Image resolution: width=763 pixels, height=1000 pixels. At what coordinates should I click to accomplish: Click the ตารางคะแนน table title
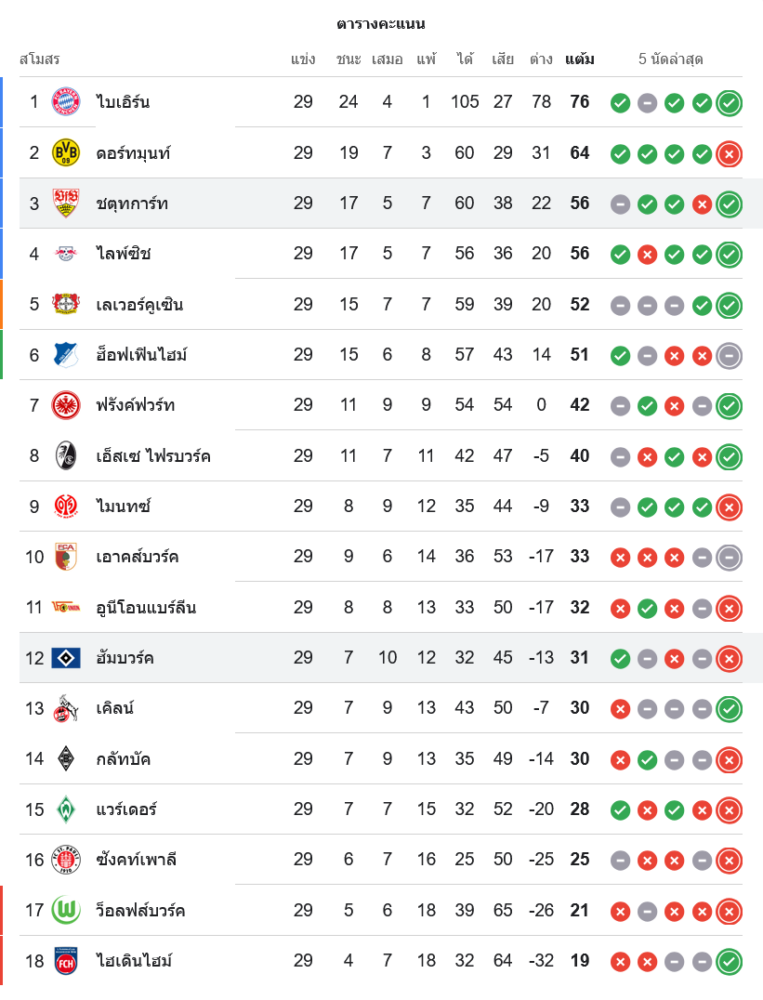tap(381, 23)
